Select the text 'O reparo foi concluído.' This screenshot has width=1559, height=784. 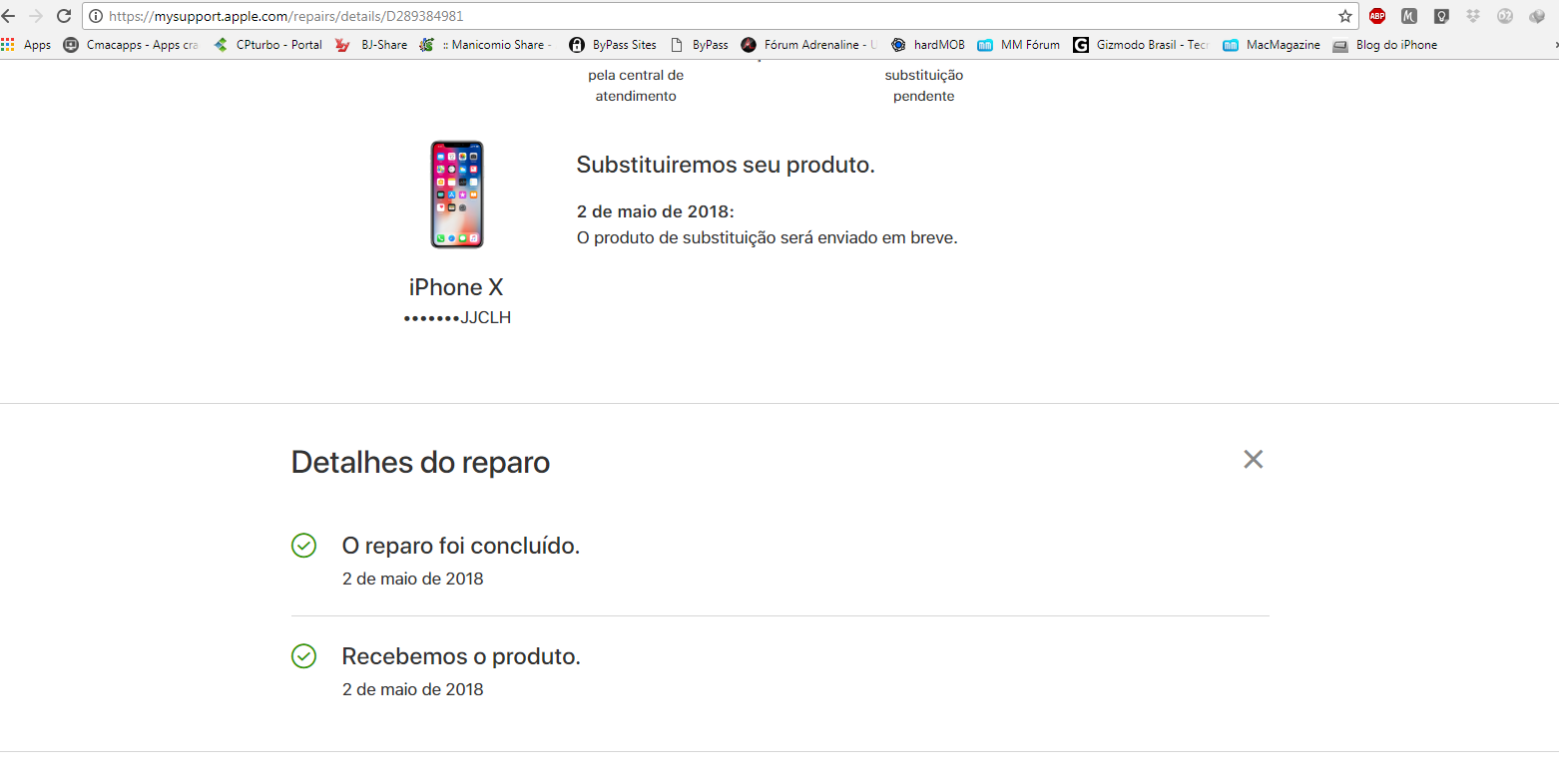click(461, 546)
